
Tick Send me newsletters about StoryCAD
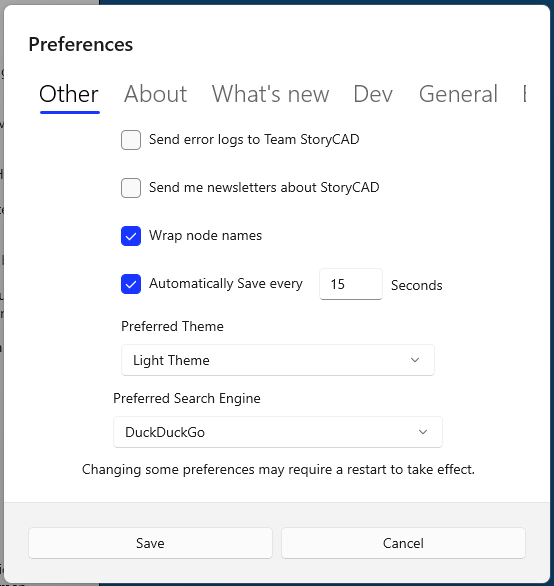[131, 188]
